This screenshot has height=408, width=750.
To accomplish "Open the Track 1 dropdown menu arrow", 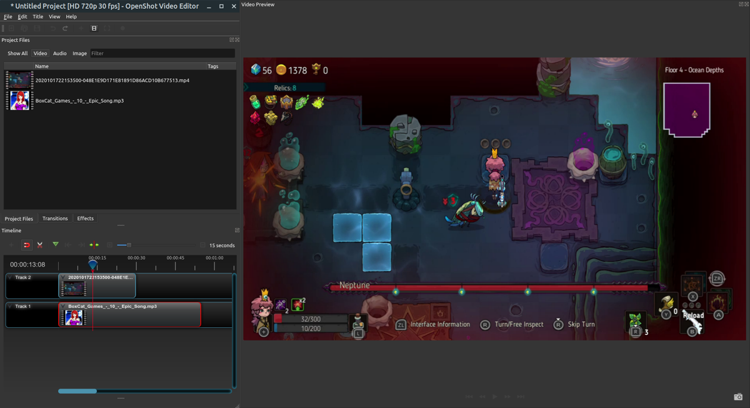I will click(x=10, y=306).
